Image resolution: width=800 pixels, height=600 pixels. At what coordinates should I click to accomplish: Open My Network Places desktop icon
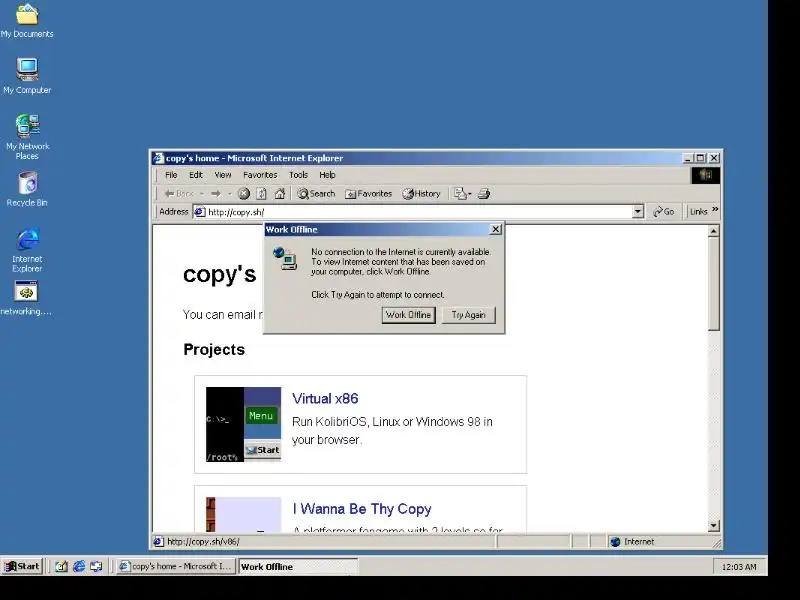[27, 137]
